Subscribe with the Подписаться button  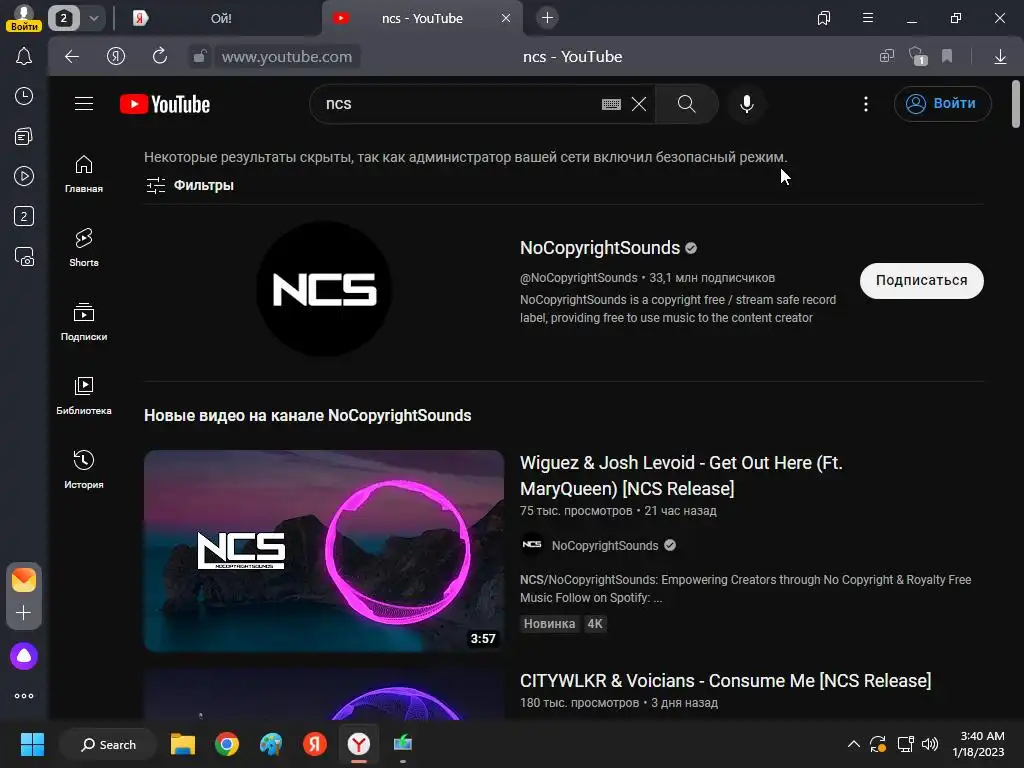[x=921, y=281]
